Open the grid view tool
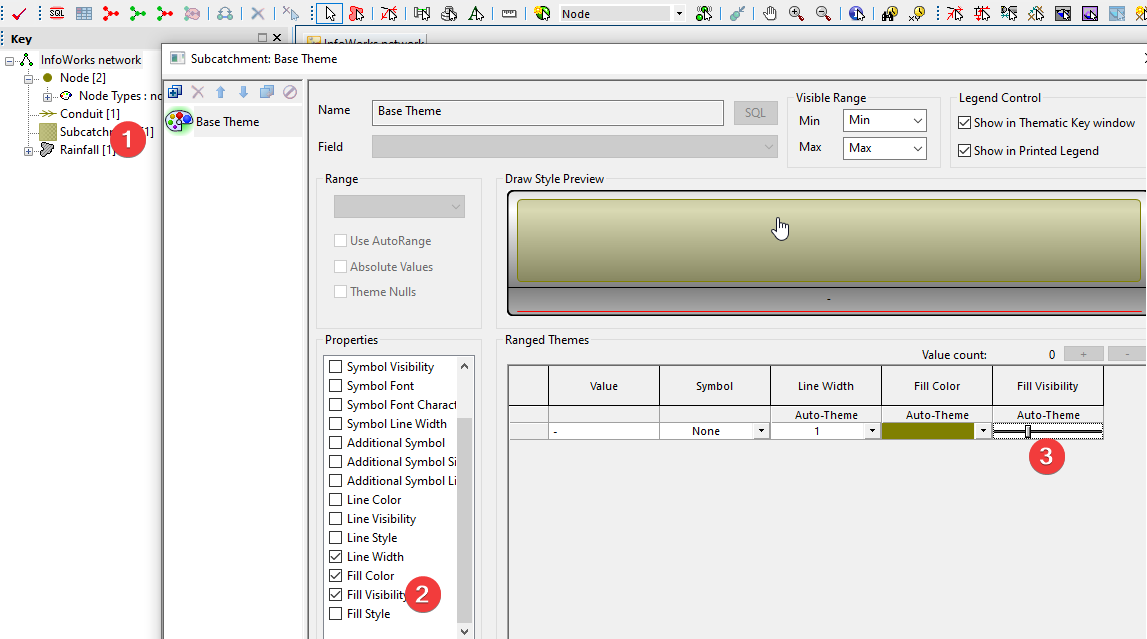1147x639 pixels. [x=85, y=13]
